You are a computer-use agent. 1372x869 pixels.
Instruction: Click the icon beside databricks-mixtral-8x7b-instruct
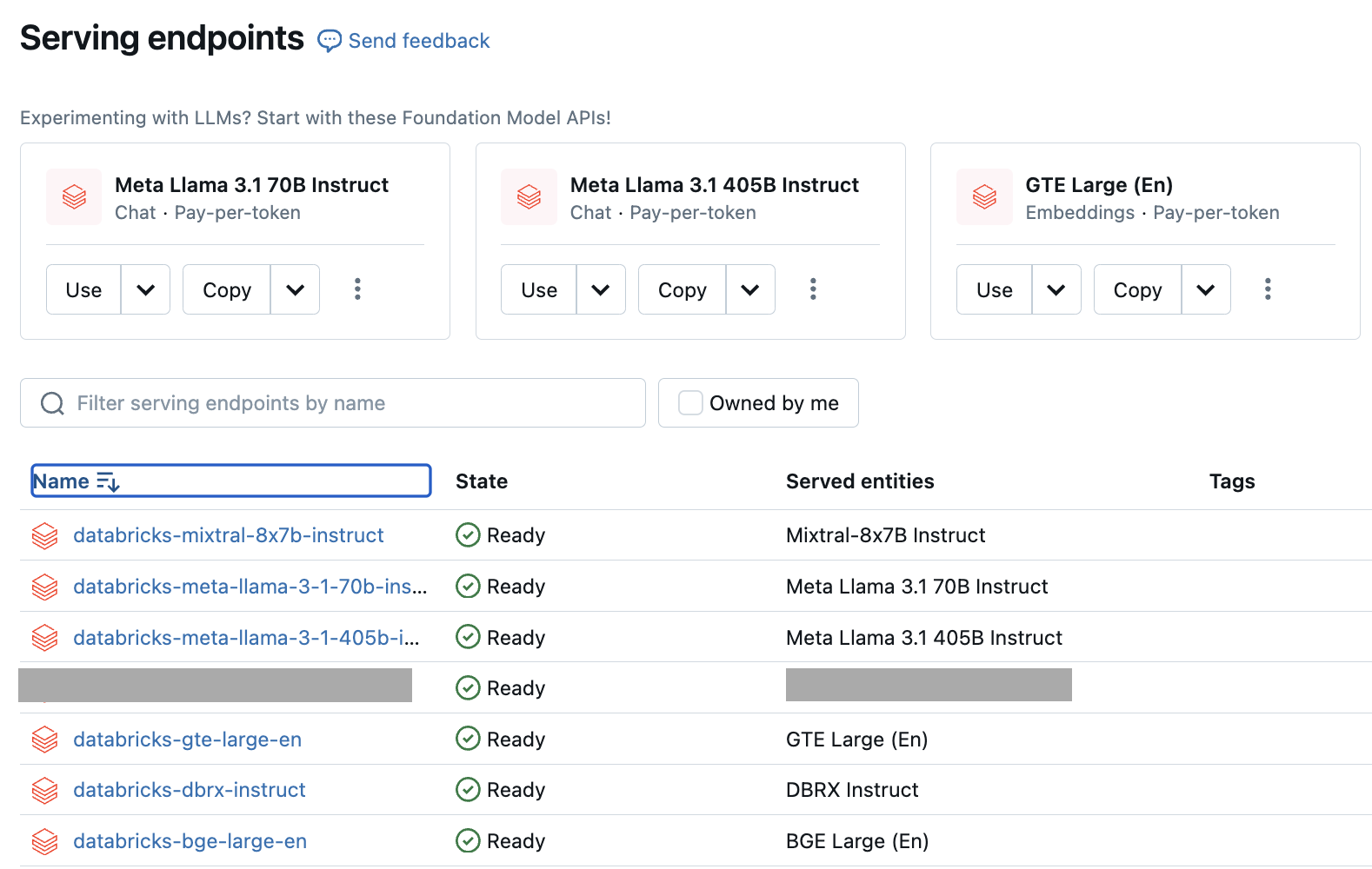(x=44, y=536)
